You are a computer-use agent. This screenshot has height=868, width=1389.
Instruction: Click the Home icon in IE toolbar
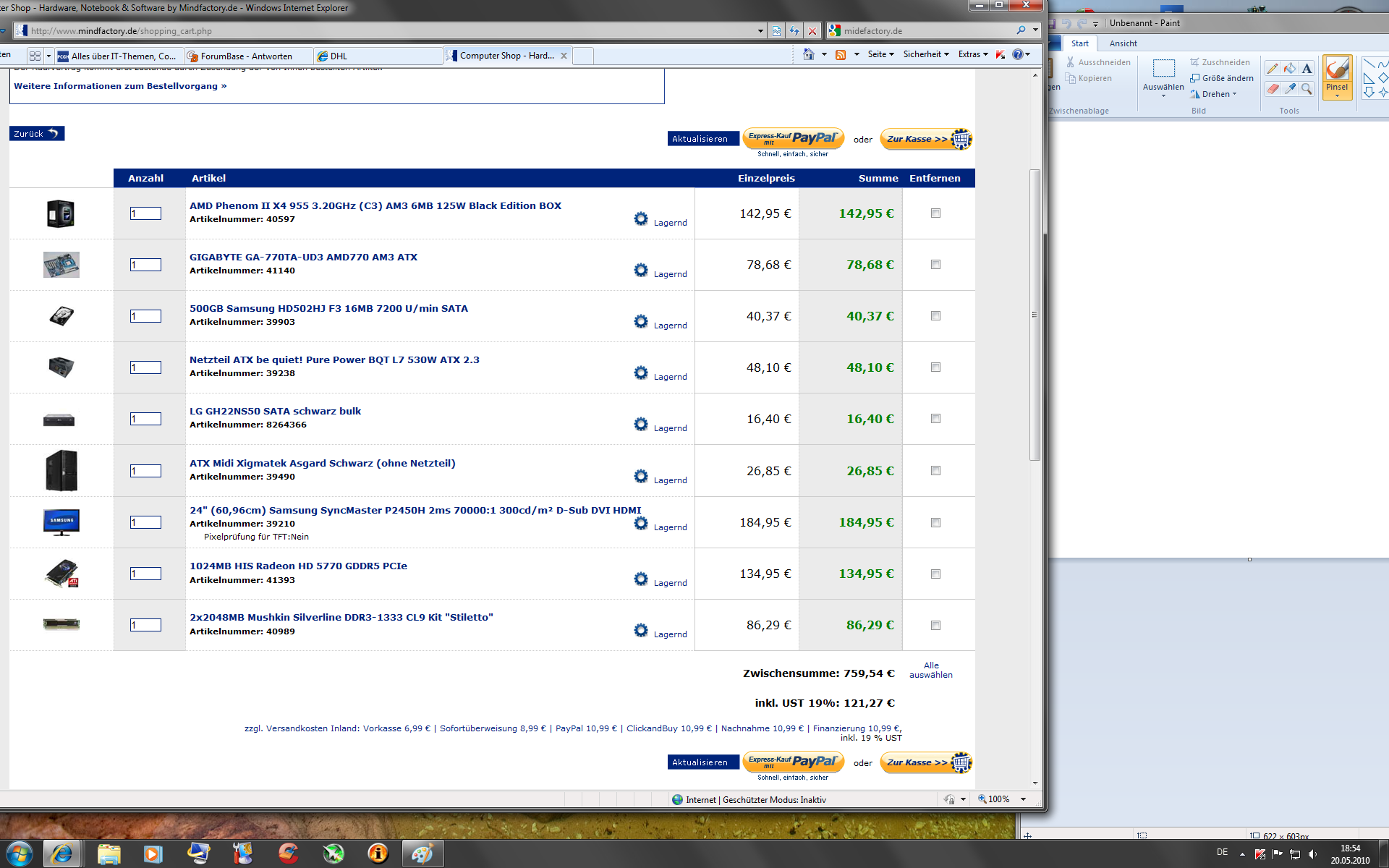click(809, 54)
